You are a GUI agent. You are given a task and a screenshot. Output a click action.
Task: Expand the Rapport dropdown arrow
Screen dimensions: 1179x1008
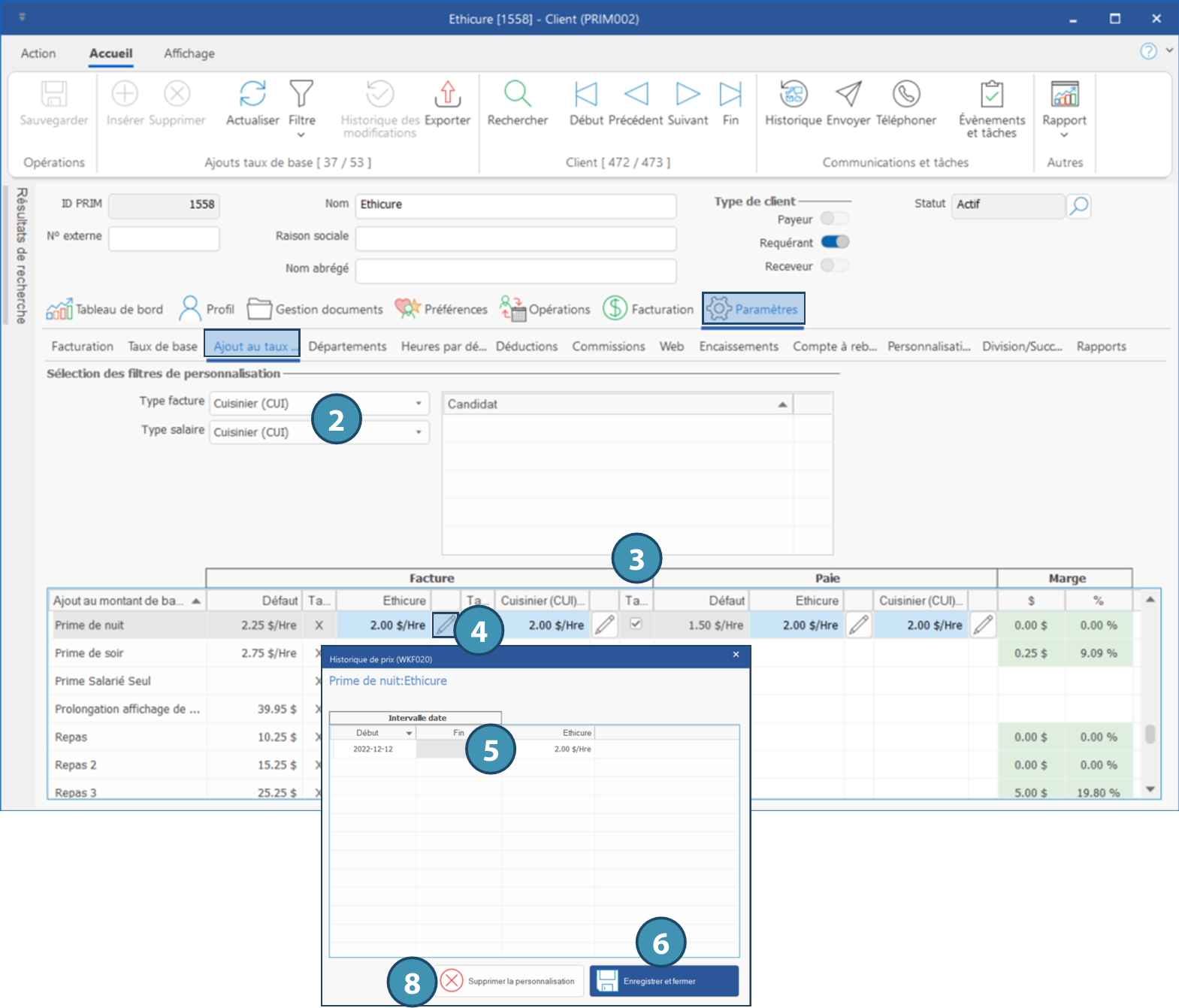1064,135
